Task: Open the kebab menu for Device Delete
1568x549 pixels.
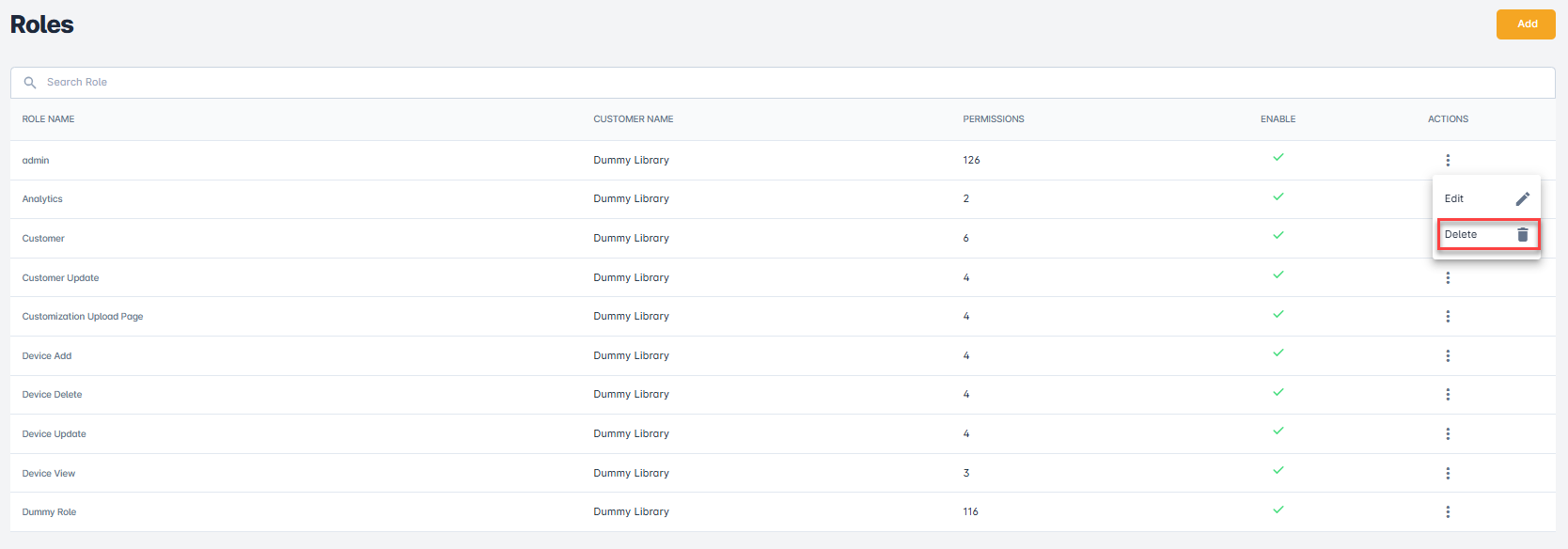Action: [x=1448, y=395]
